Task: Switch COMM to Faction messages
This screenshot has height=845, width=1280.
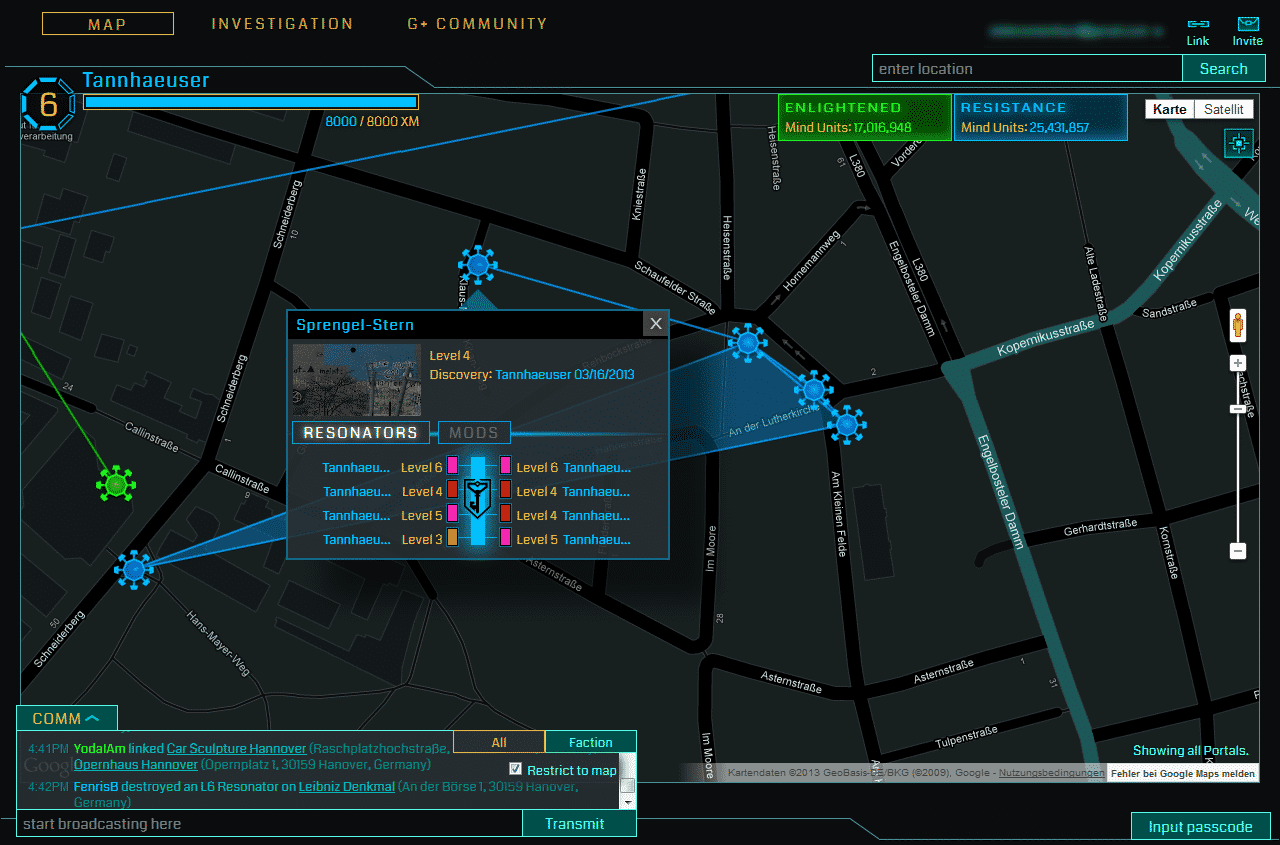Action: pos(591,742)
